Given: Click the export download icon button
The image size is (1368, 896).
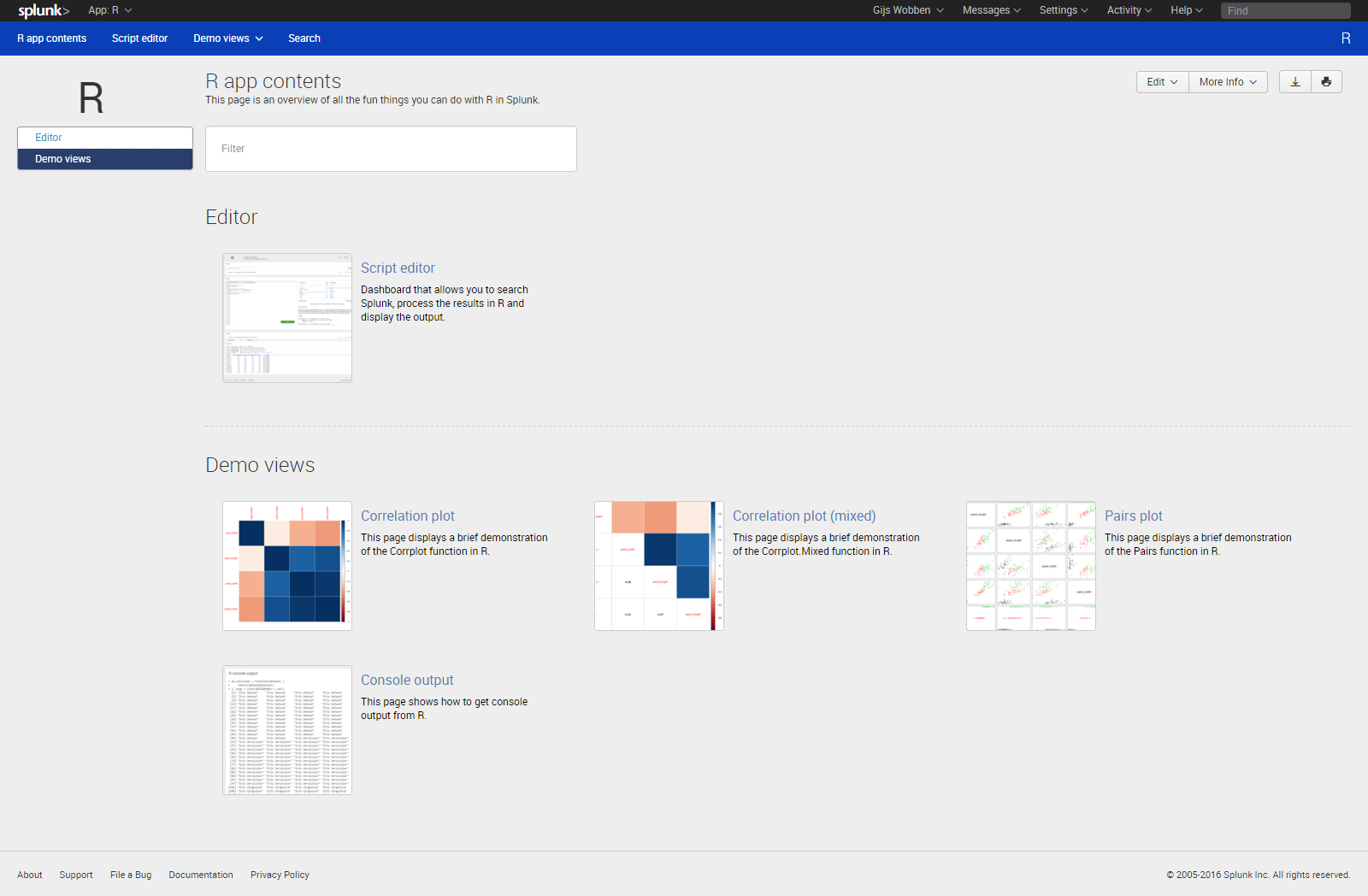Looking at the screenshot, I should (x=1295, y=82).
